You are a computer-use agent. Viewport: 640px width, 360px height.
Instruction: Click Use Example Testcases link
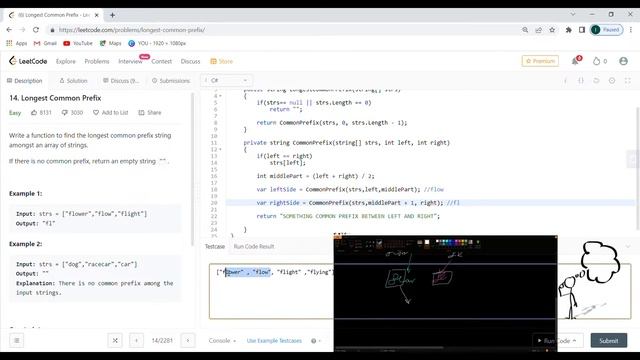tap(274, 340)
